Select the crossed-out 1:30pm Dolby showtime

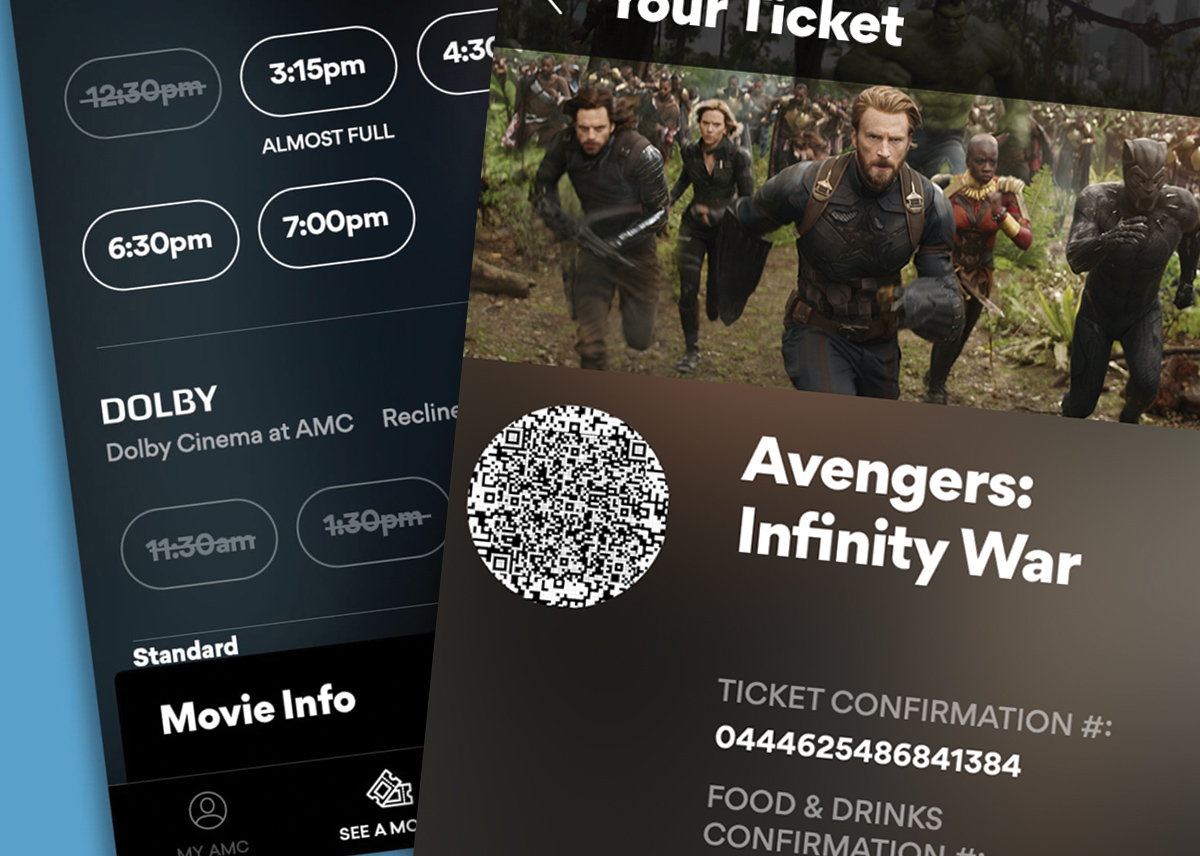click(374, 522)
